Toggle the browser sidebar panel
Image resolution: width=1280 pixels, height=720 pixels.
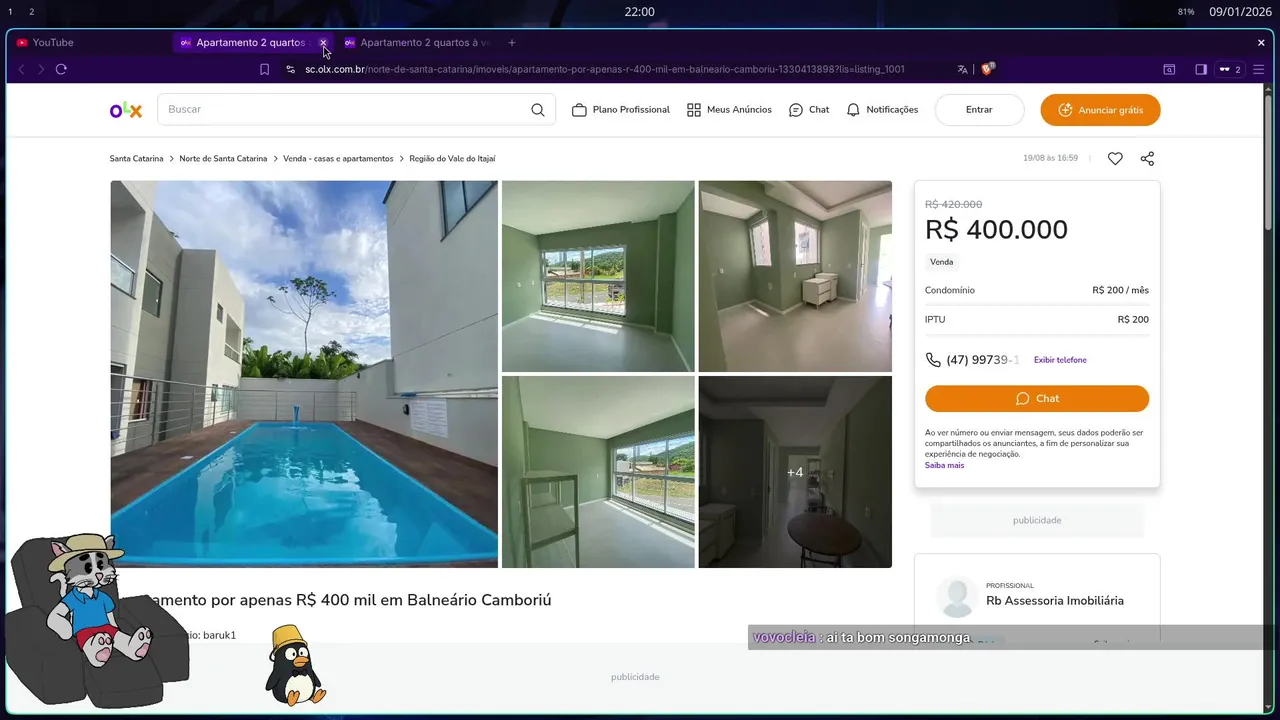1201,69
